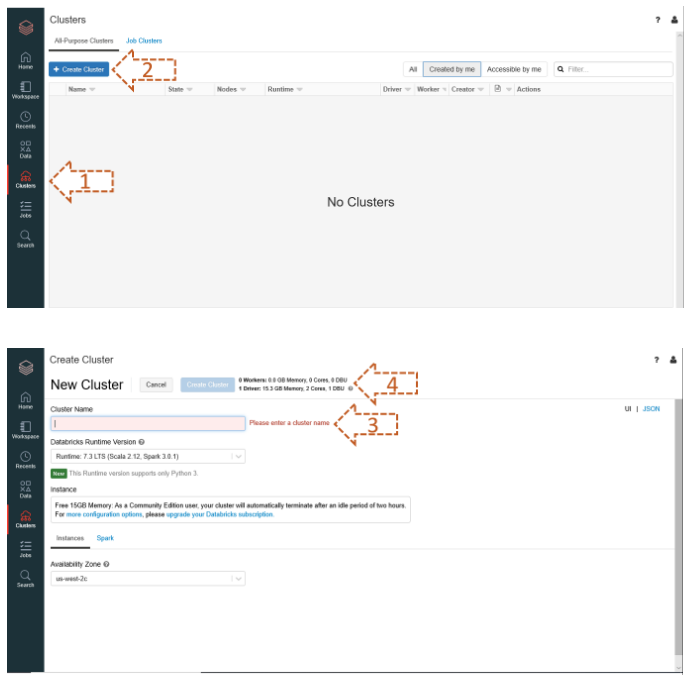693x687 pixels.
Task: Click the Databricks logo in the upper screenshot
Action: click(x=26, y=27)
